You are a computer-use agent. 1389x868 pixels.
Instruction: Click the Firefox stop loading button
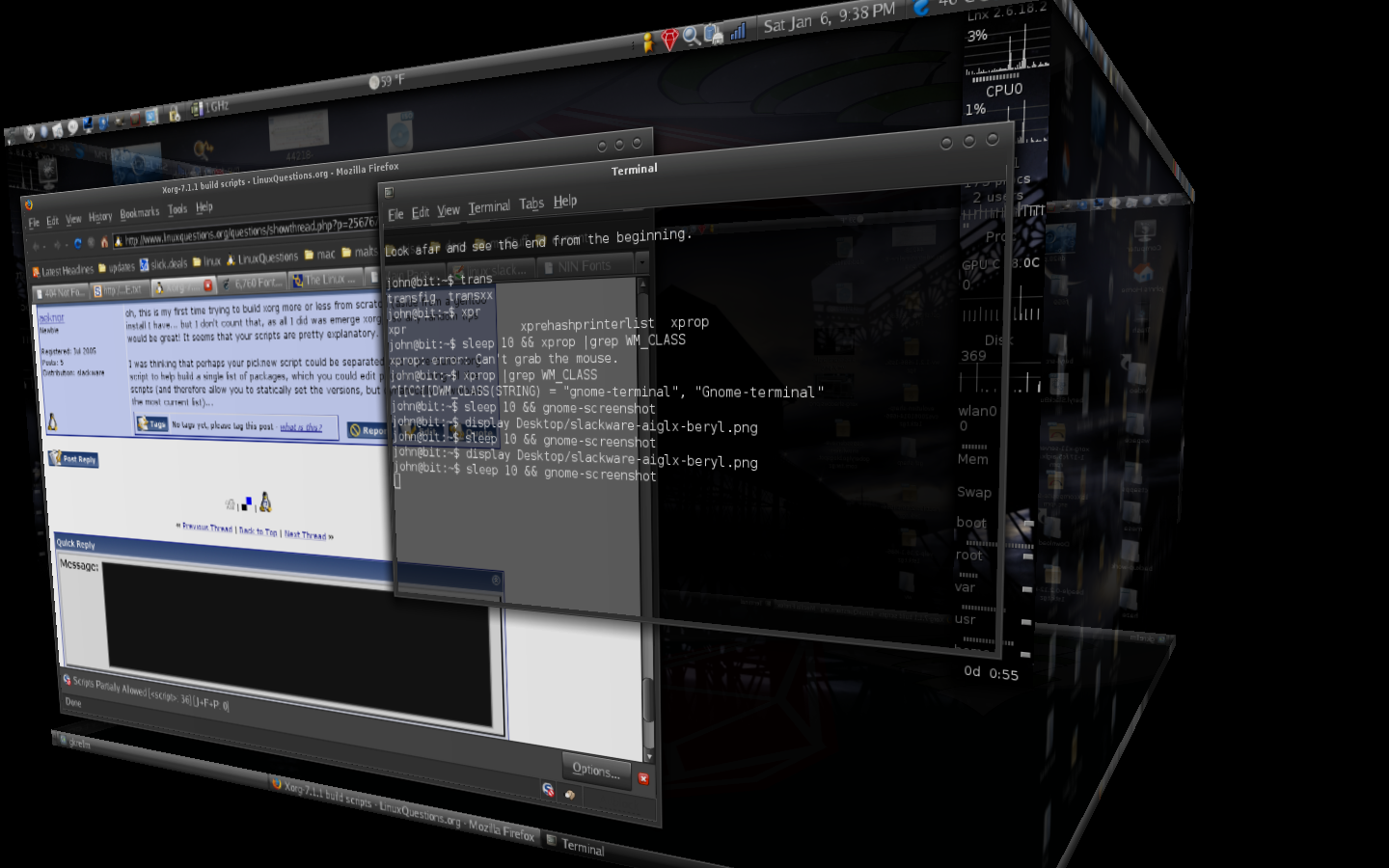coord(91,243)
